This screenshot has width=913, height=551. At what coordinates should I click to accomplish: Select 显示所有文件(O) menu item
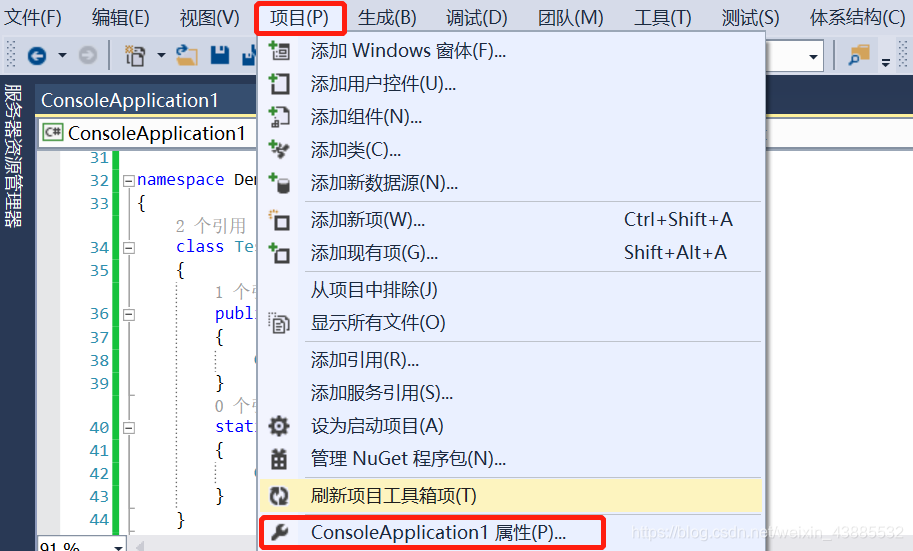(x=511, y=323)
